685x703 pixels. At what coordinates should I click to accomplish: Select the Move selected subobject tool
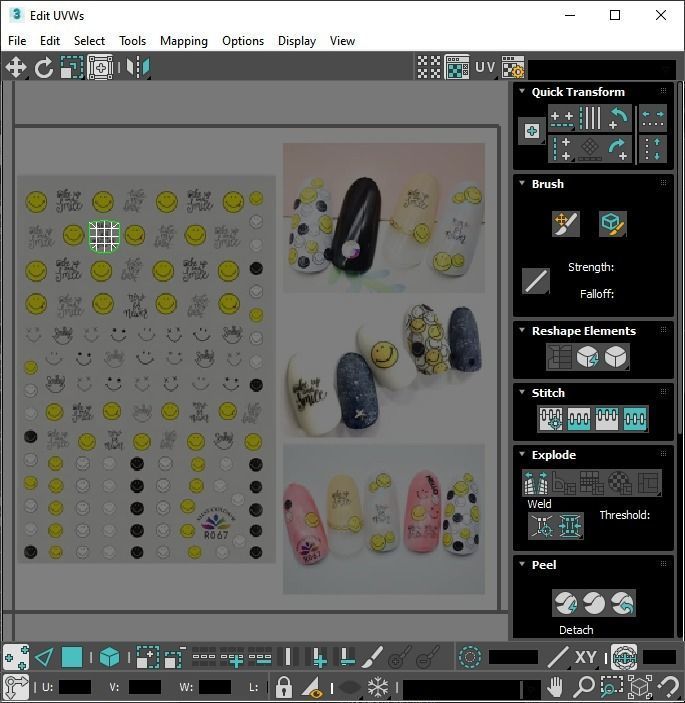[16, 68]
